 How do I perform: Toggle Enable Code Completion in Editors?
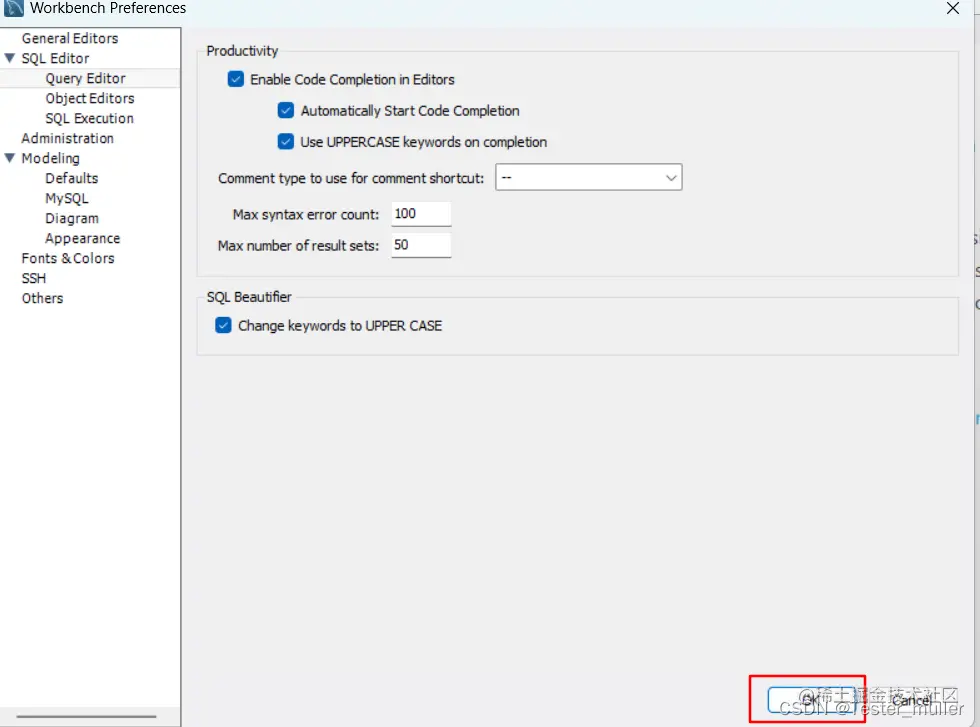click(x=236, y=79)
